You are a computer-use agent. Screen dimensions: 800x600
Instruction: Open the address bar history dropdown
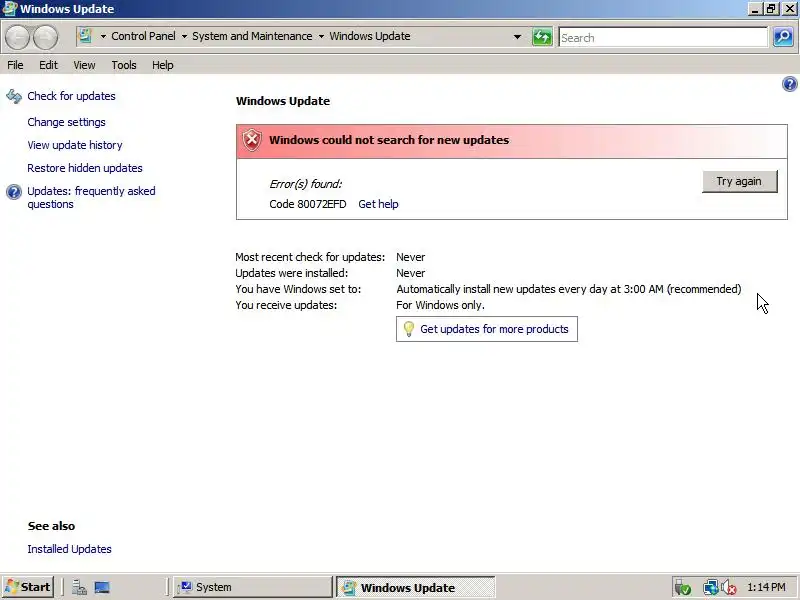click(x=517, y=37)
